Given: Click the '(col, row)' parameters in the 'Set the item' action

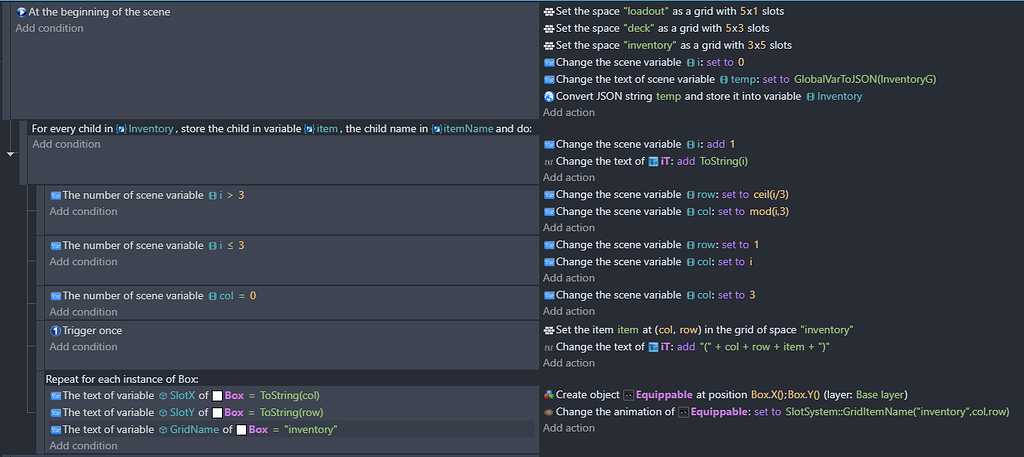Looking at the screenshot, I should click(678, 330).
